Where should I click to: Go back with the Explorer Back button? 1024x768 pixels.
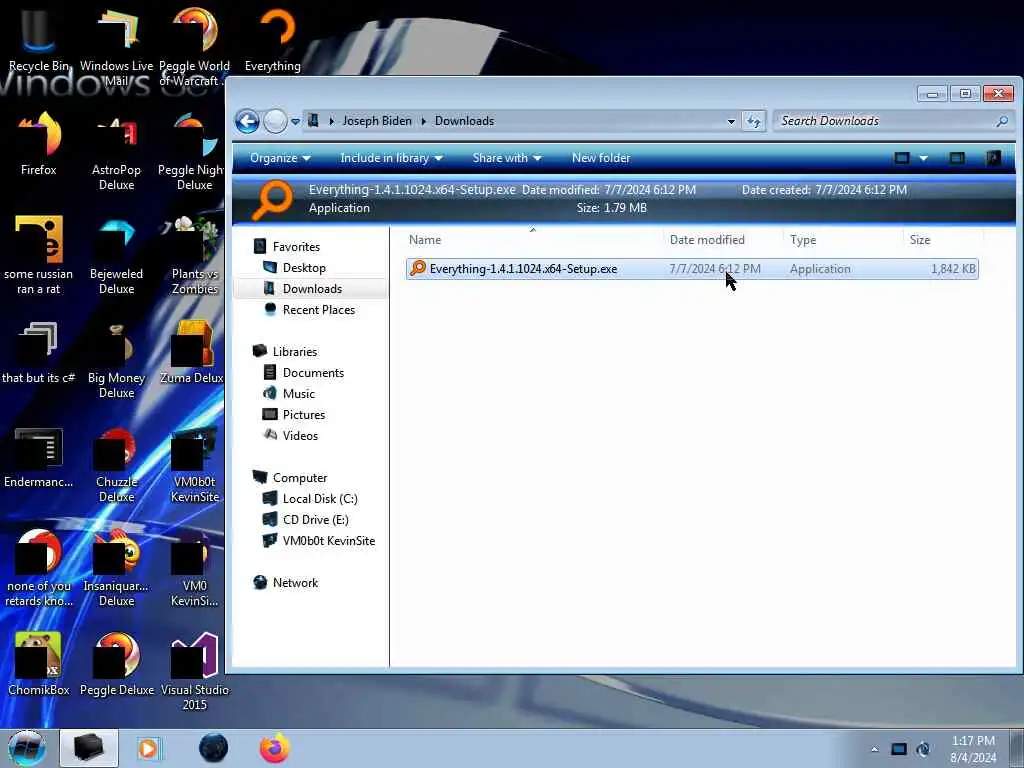click(x=248, y=121)
